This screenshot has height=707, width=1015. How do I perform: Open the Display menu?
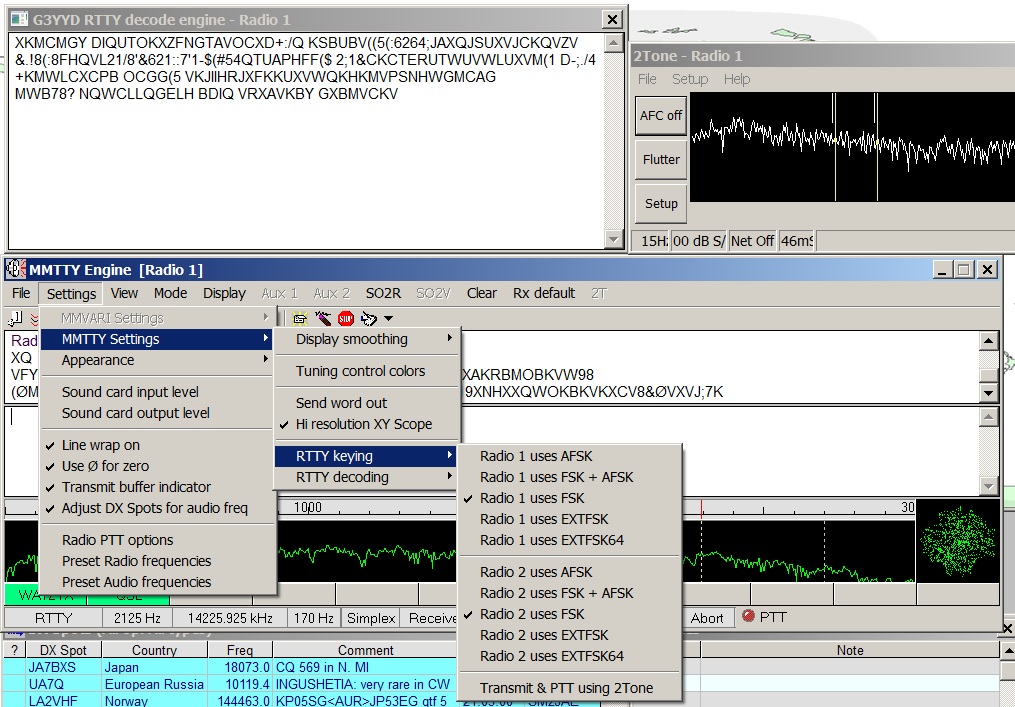(x=224, y=293)
